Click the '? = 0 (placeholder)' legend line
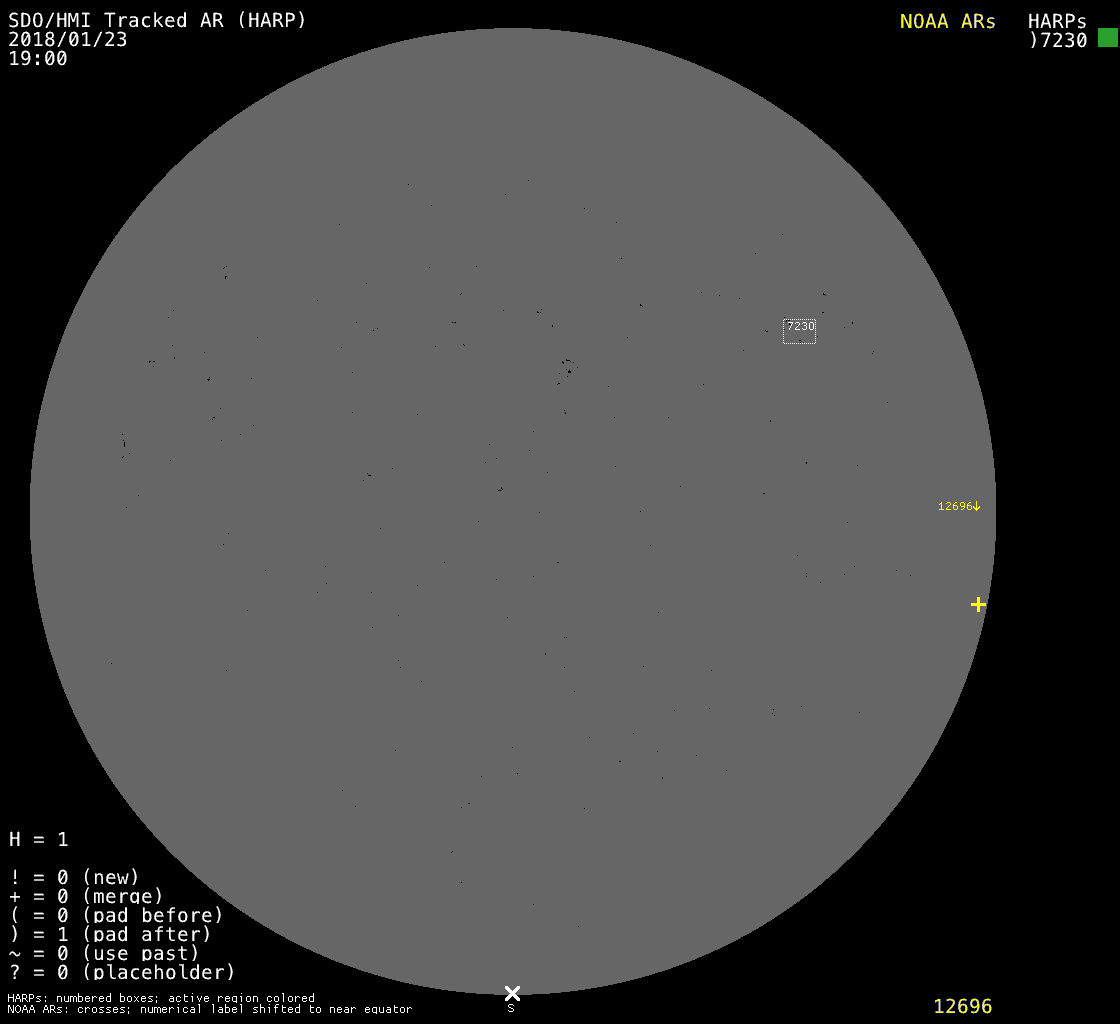Image resolution: width=1120 pixels, height=1024 pixels. tap(122, 972)
